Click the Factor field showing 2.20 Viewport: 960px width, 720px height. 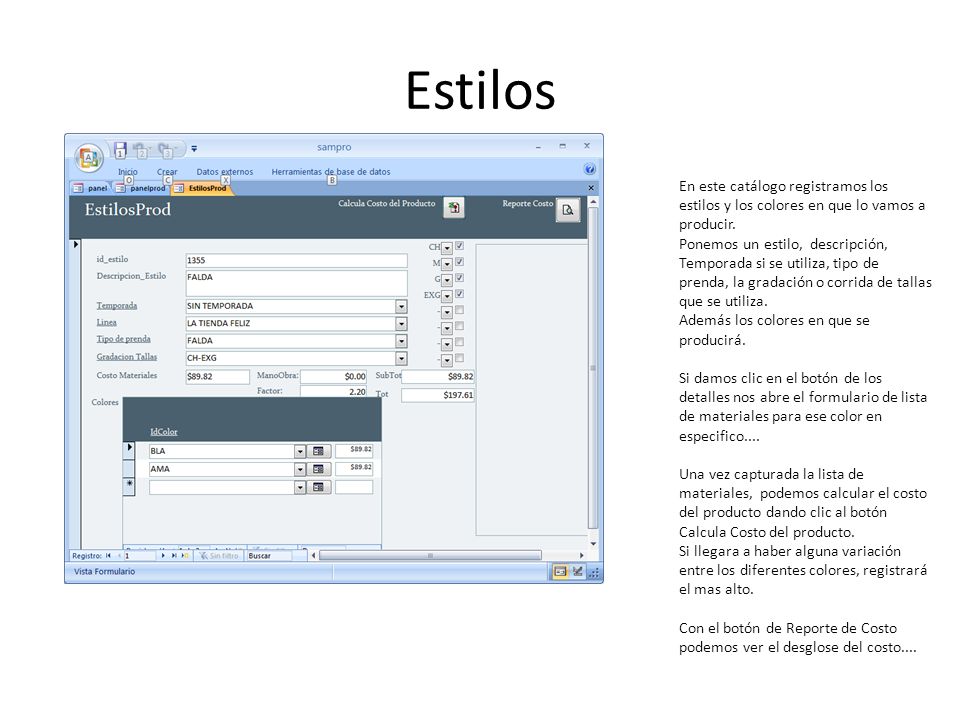[x=333, y=391]
